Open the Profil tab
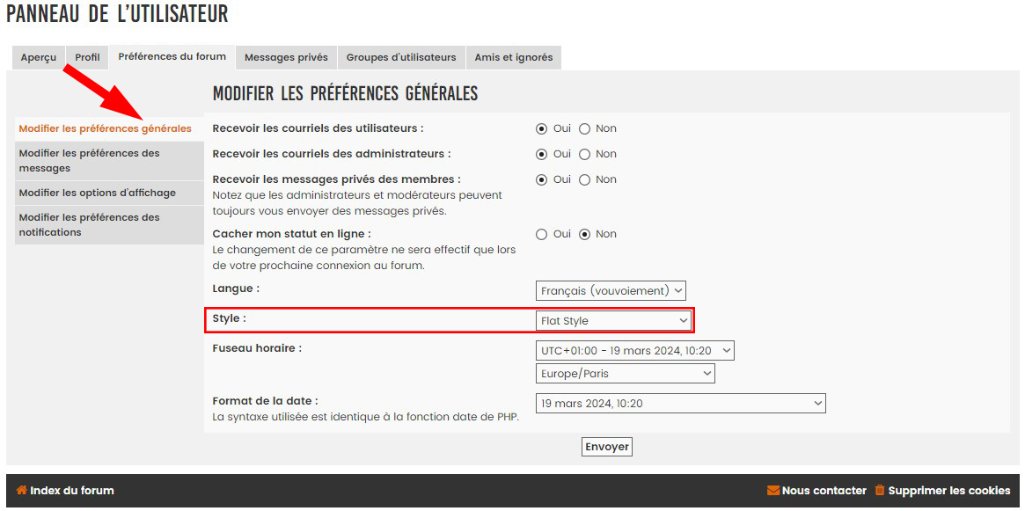The height and width of the screenshot is (511, 1025). point(88,58)
